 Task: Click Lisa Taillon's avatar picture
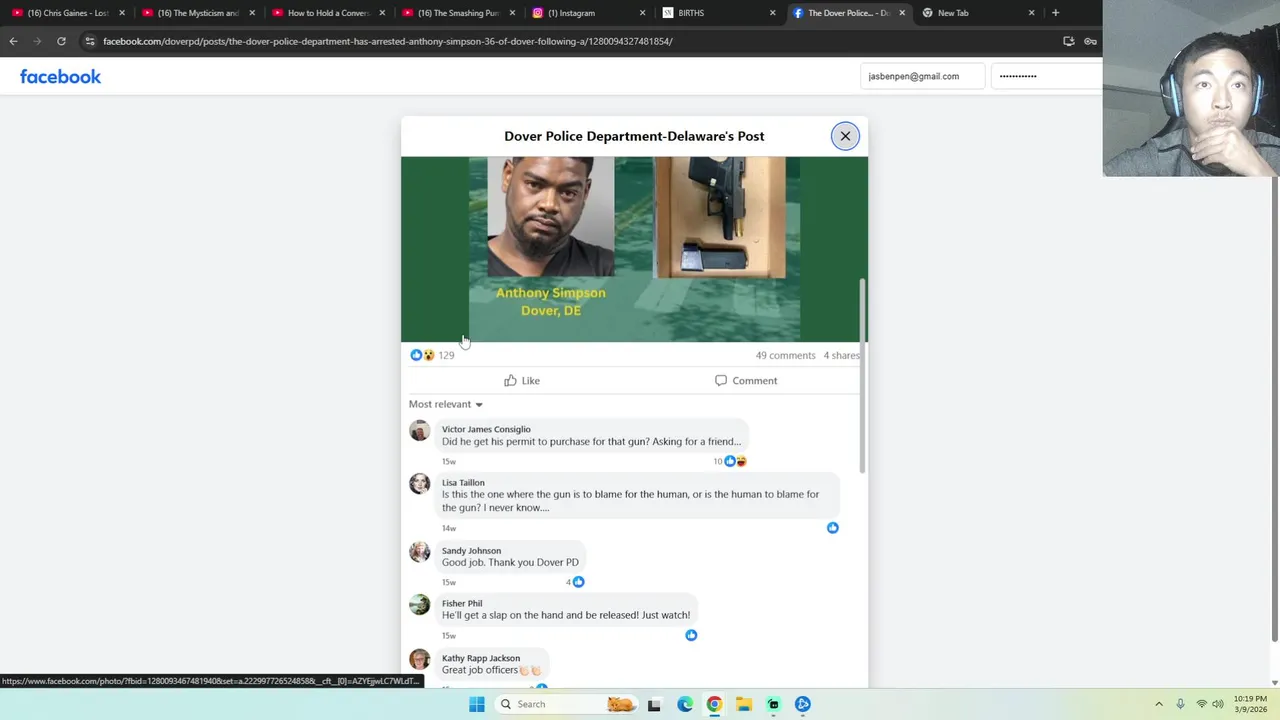click(x=420, y=484)
